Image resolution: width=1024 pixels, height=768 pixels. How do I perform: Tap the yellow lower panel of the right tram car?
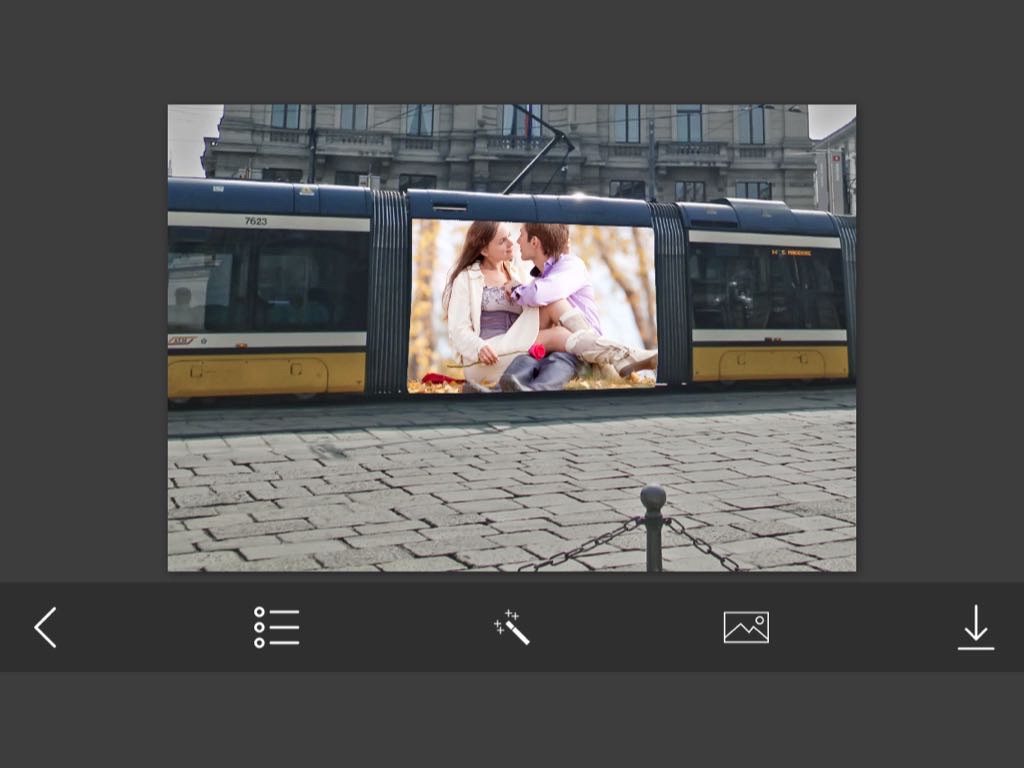[x=770, y=362]
